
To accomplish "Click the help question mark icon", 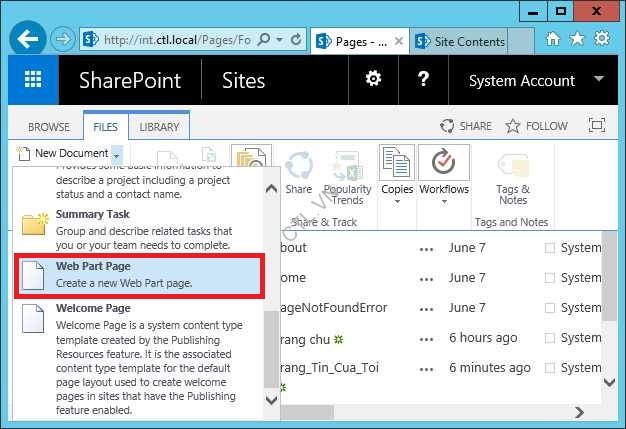I will pos(423,80).
